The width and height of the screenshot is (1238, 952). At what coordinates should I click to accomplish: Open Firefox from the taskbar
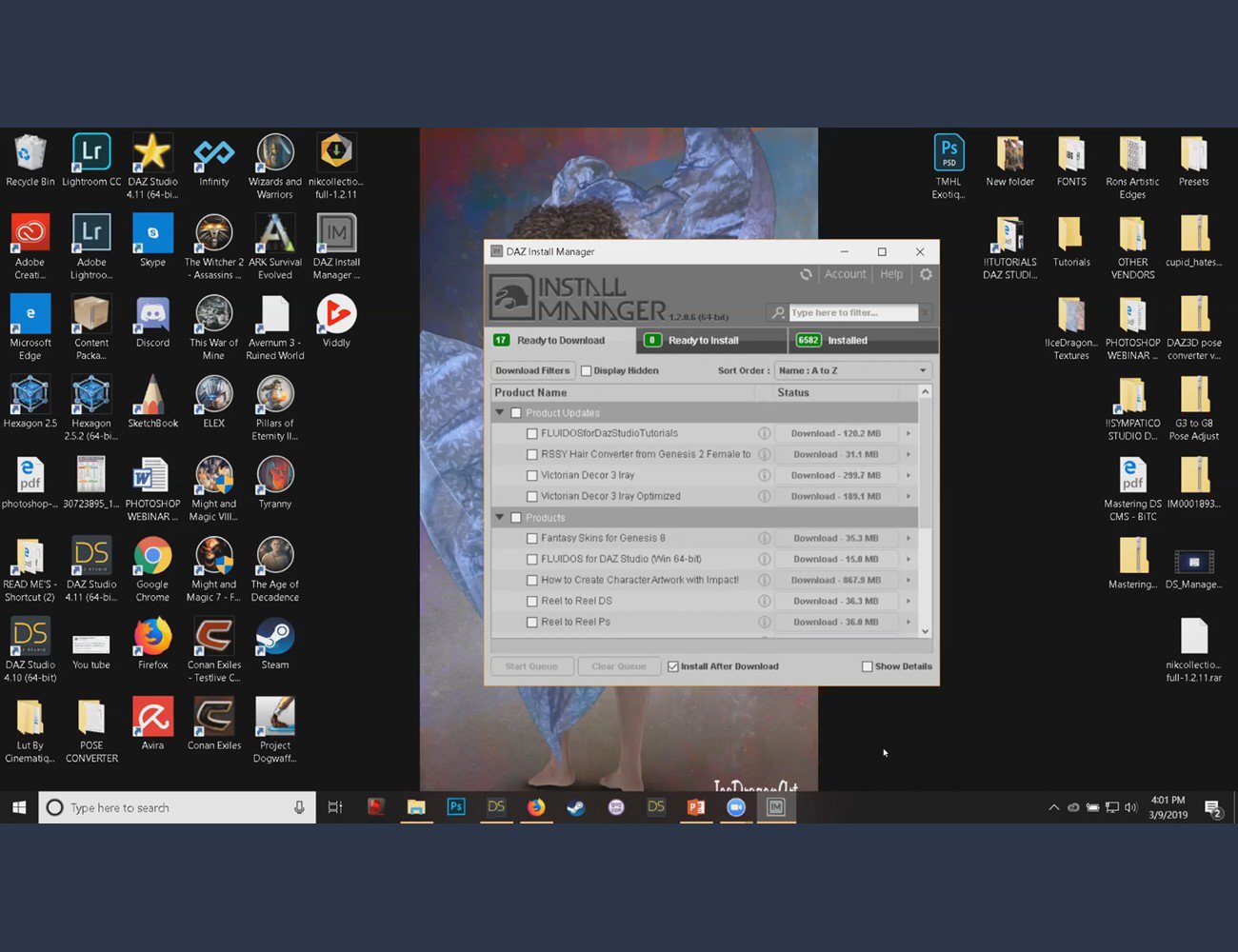(x=536, y=806)
